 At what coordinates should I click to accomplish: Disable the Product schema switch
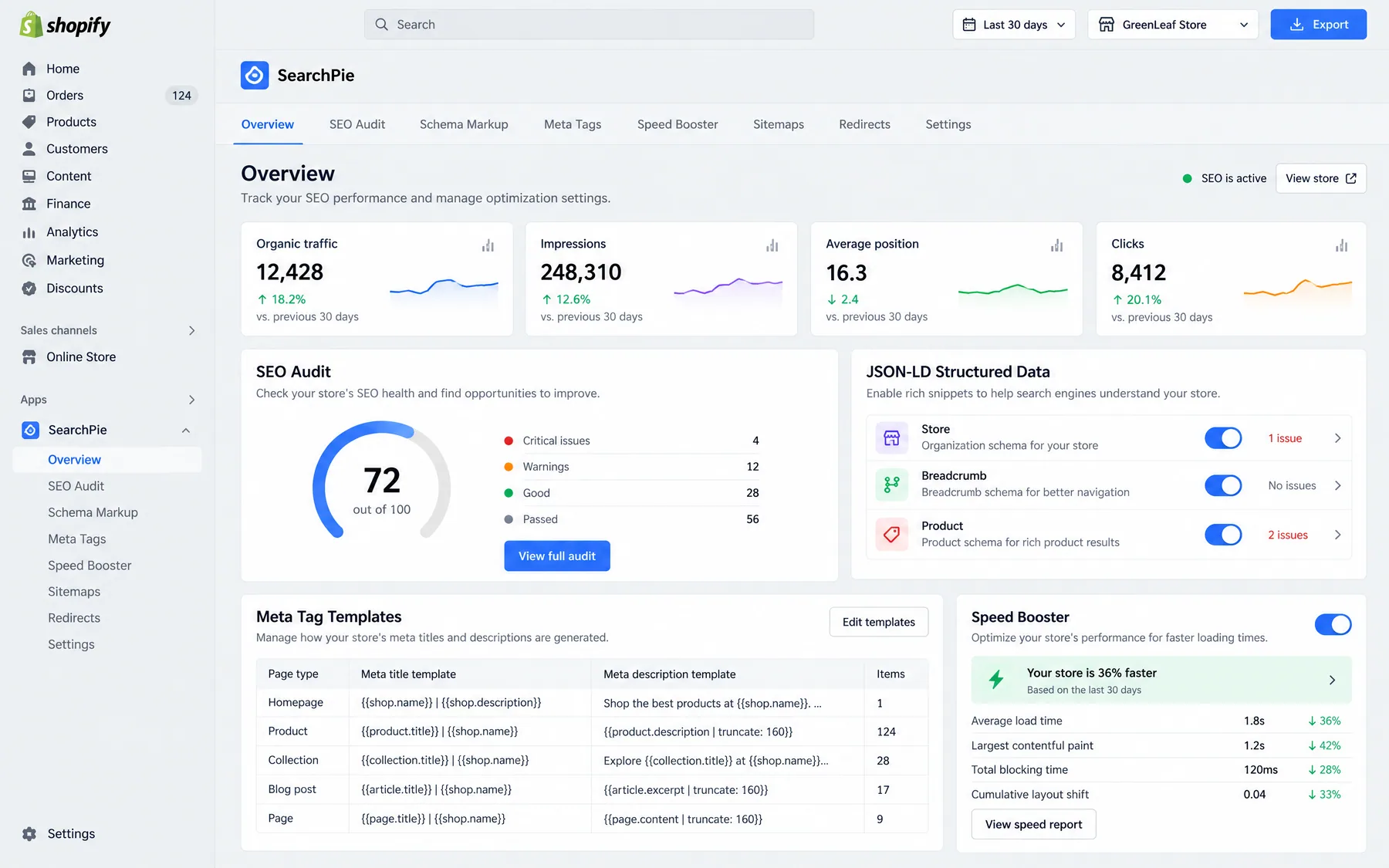pyautogui.click(x=1223, y=535)
